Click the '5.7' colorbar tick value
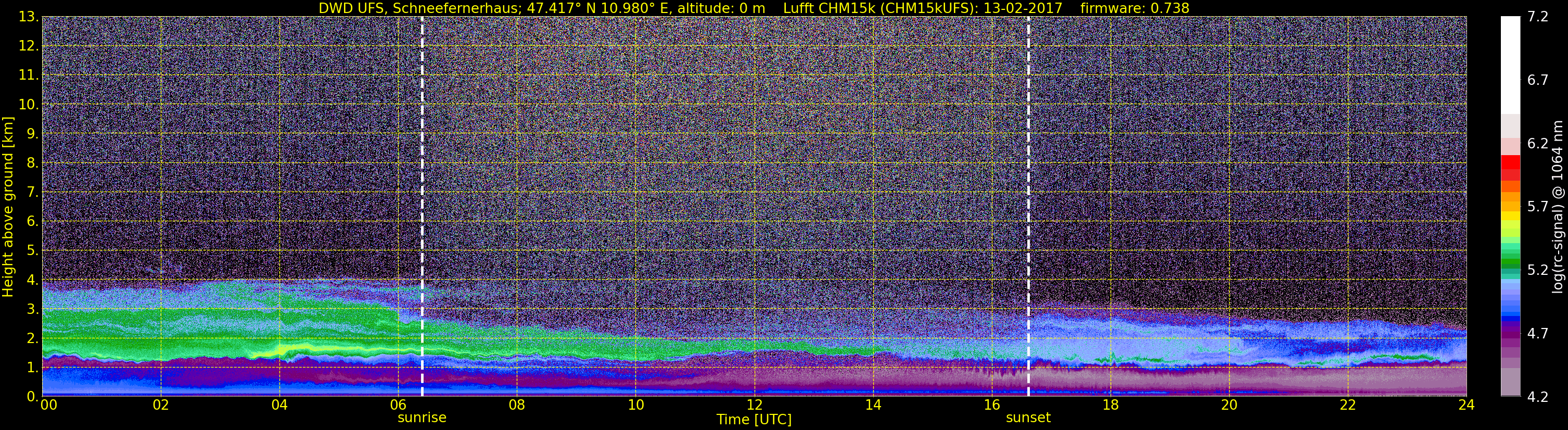The width and height of the screenshot is (1568, 430). tap(1538, 207)
